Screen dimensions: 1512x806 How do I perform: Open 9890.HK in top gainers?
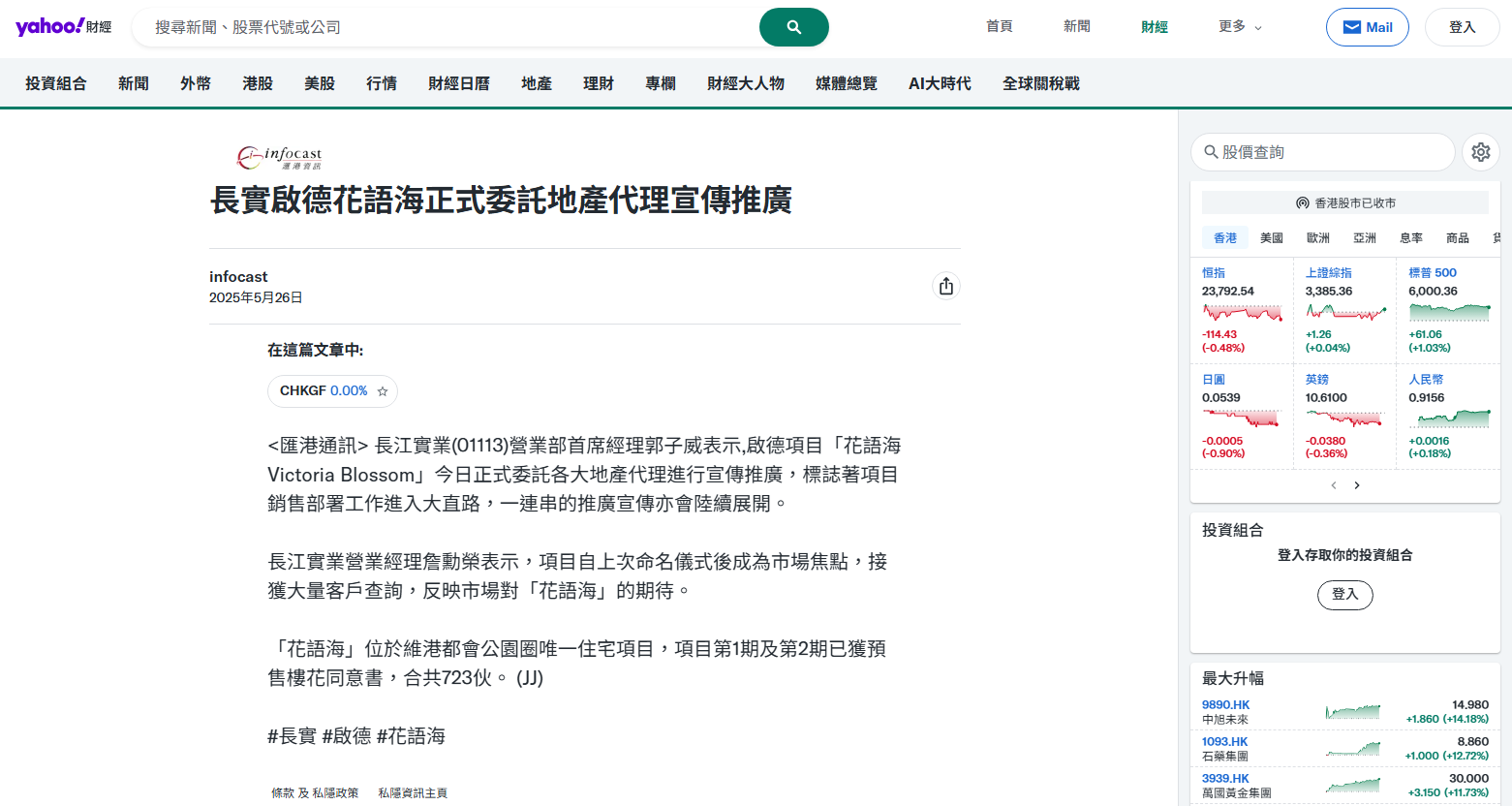click(1225, 705)
